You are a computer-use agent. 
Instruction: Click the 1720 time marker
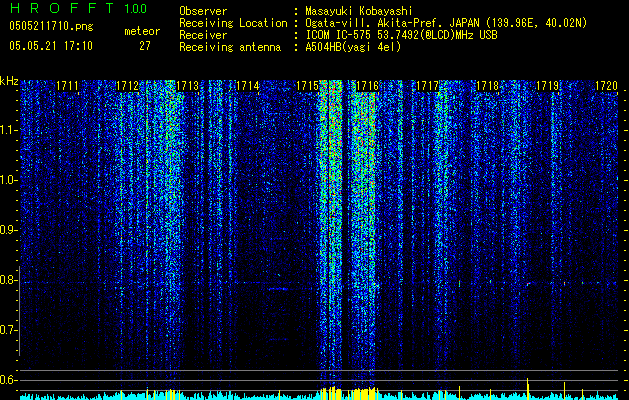click(606, 86)
